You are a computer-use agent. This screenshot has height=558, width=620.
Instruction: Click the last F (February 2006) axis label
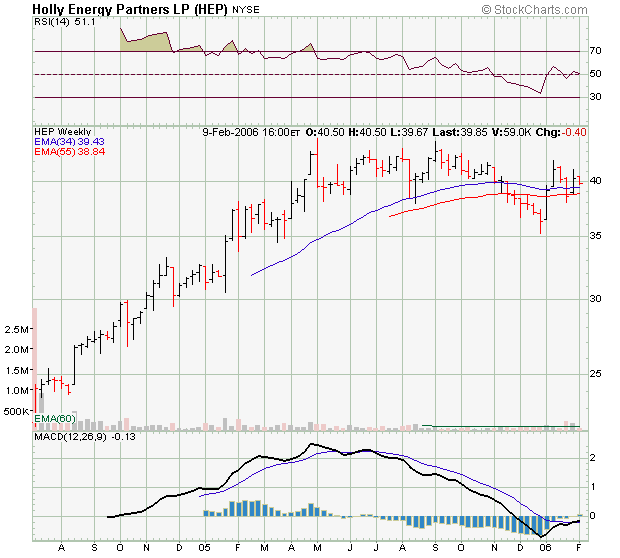click(579, 548)
